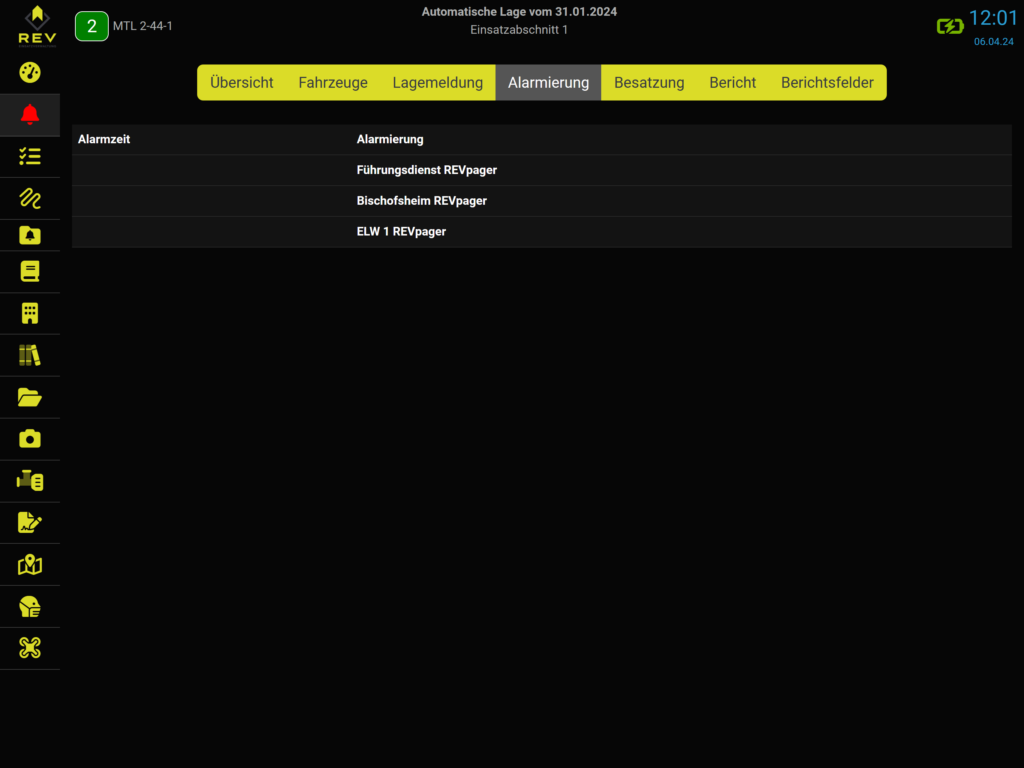The height and width of the screenshot is (768, 1024).
Task: Click the map with location pin icon
Action: 30,565
